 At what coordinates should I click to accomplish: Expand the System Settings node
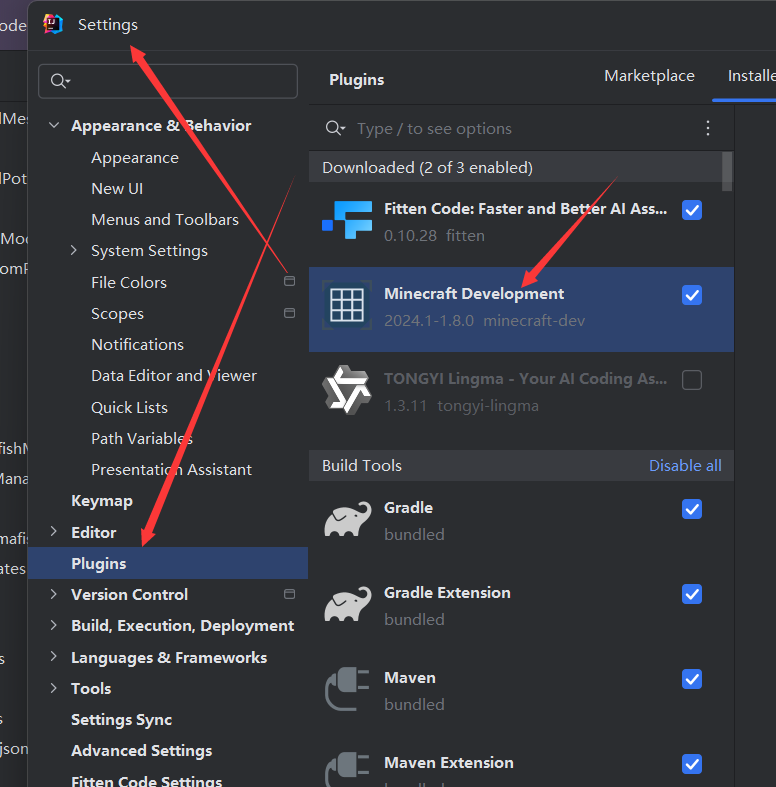pyautogui.click(x=74, y=250)
